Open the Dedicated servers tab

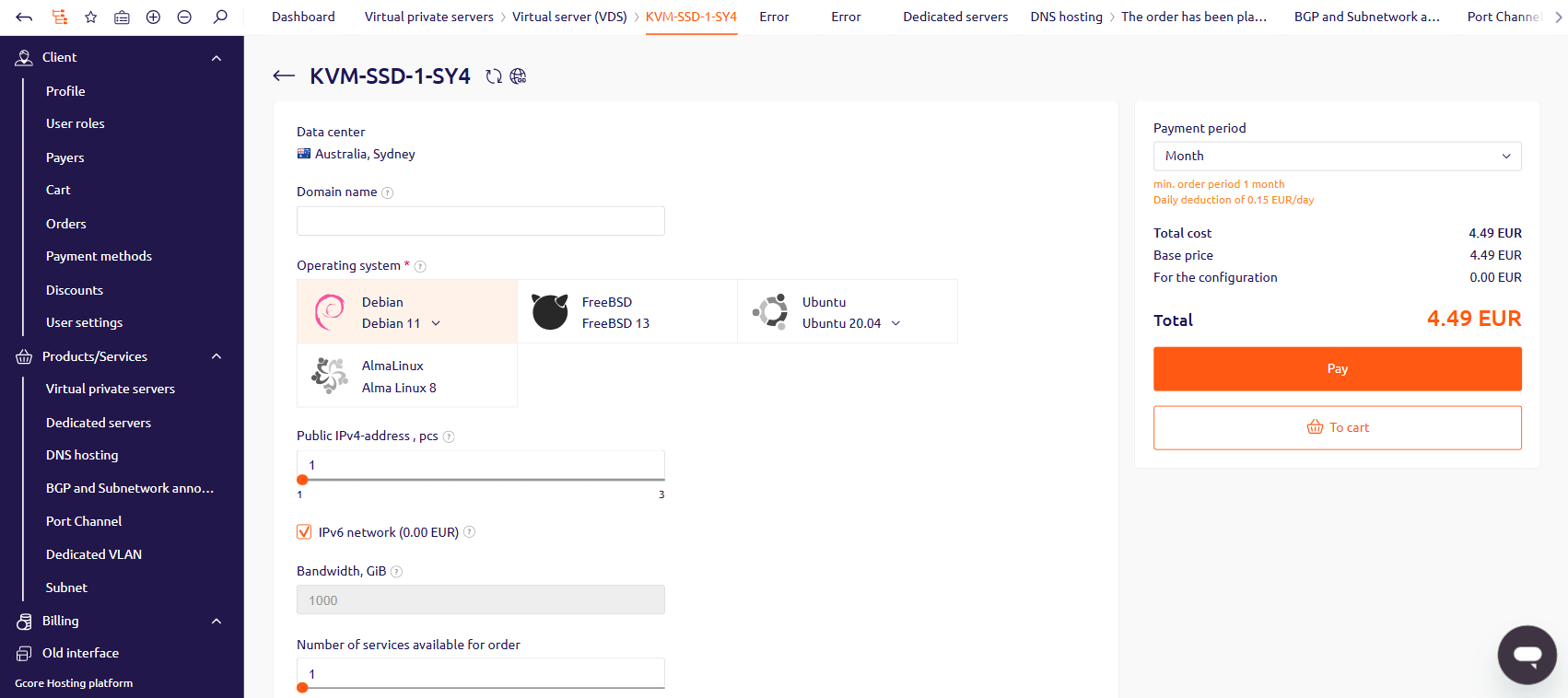coord(955,17)
